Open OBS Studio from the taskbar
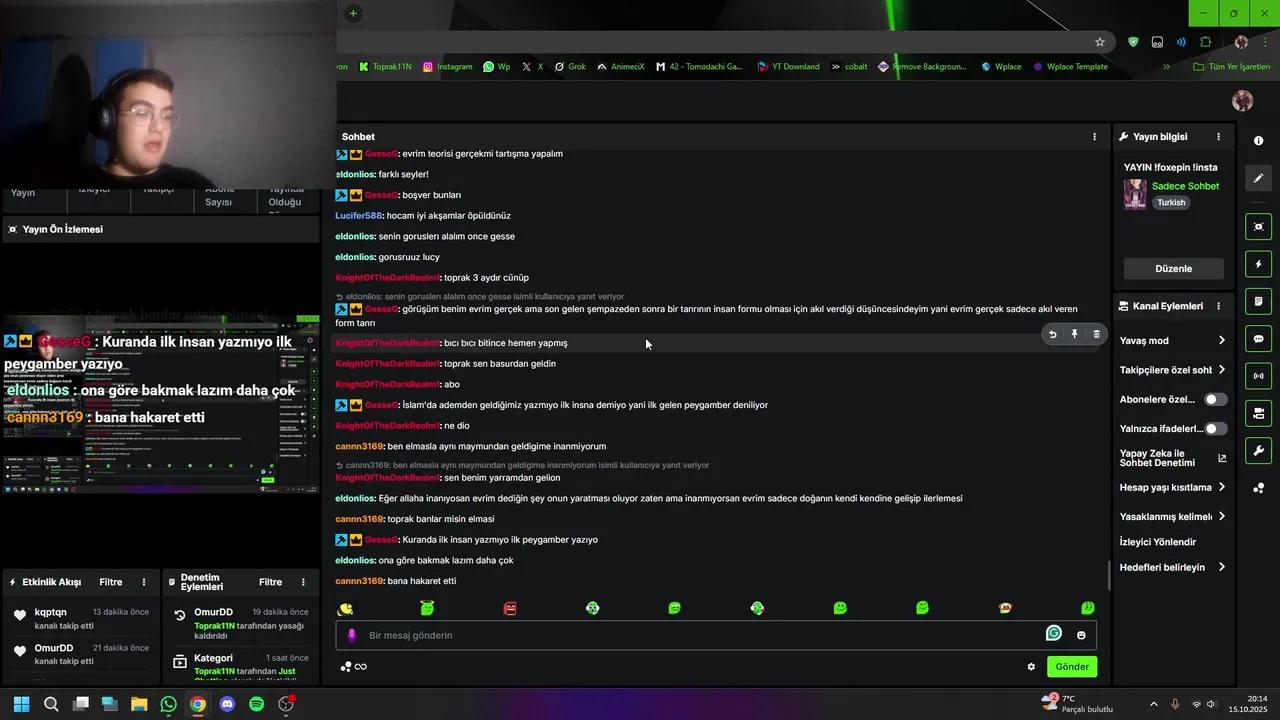Viewport: 1280px width, 720px height. [x=286, y=704]
